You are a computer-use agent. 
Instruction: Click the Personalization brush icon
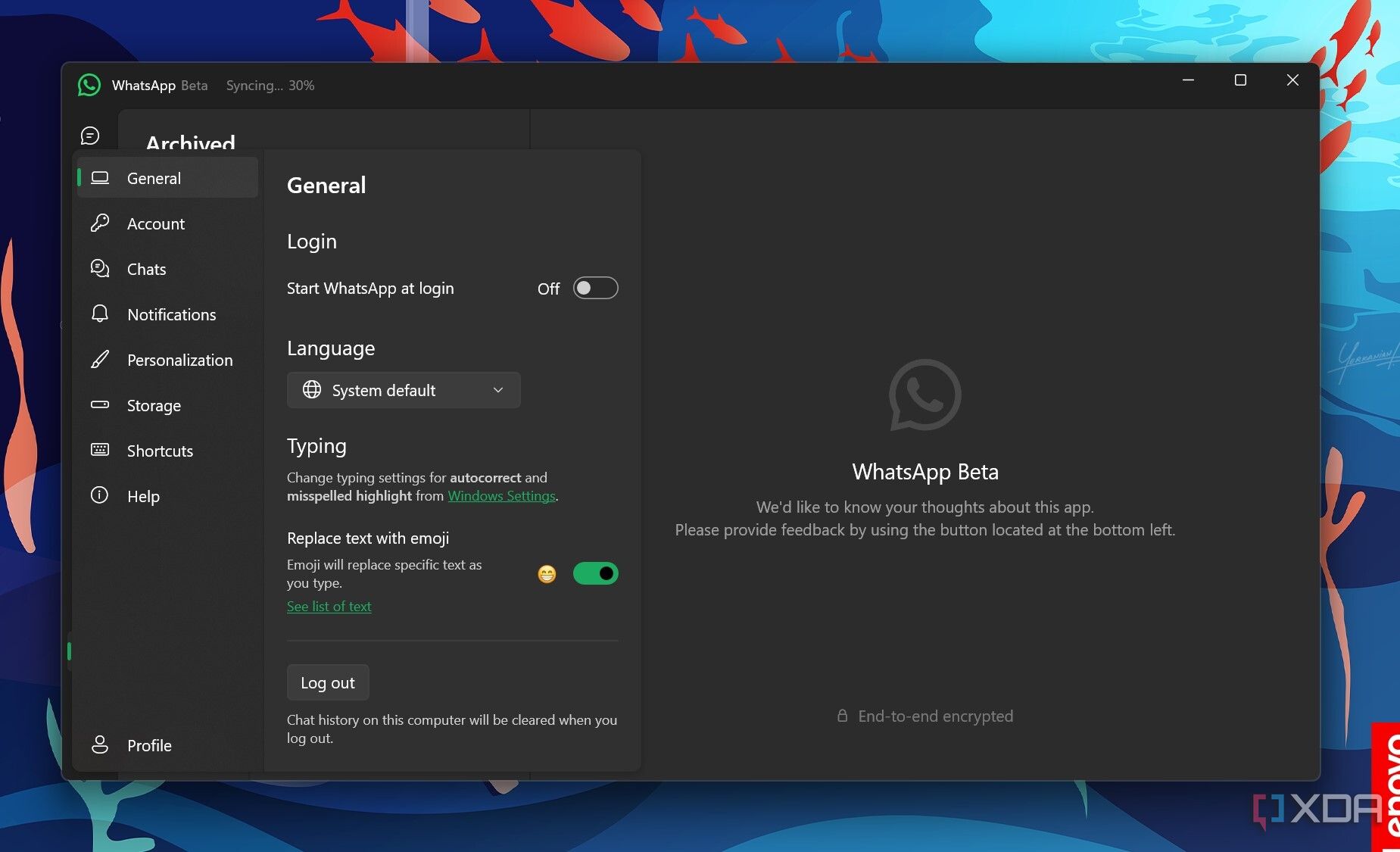100,360
